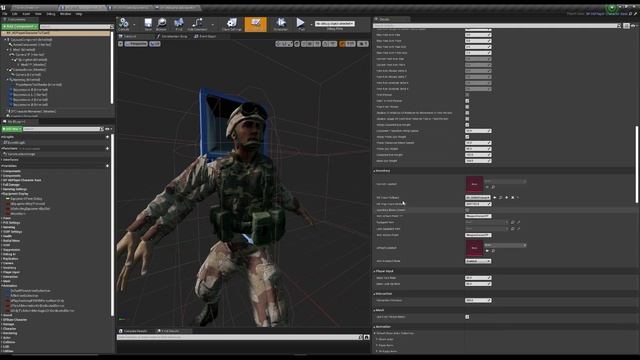Toggle the checkbox in the highlighted Inventory row

coord(467,210)
